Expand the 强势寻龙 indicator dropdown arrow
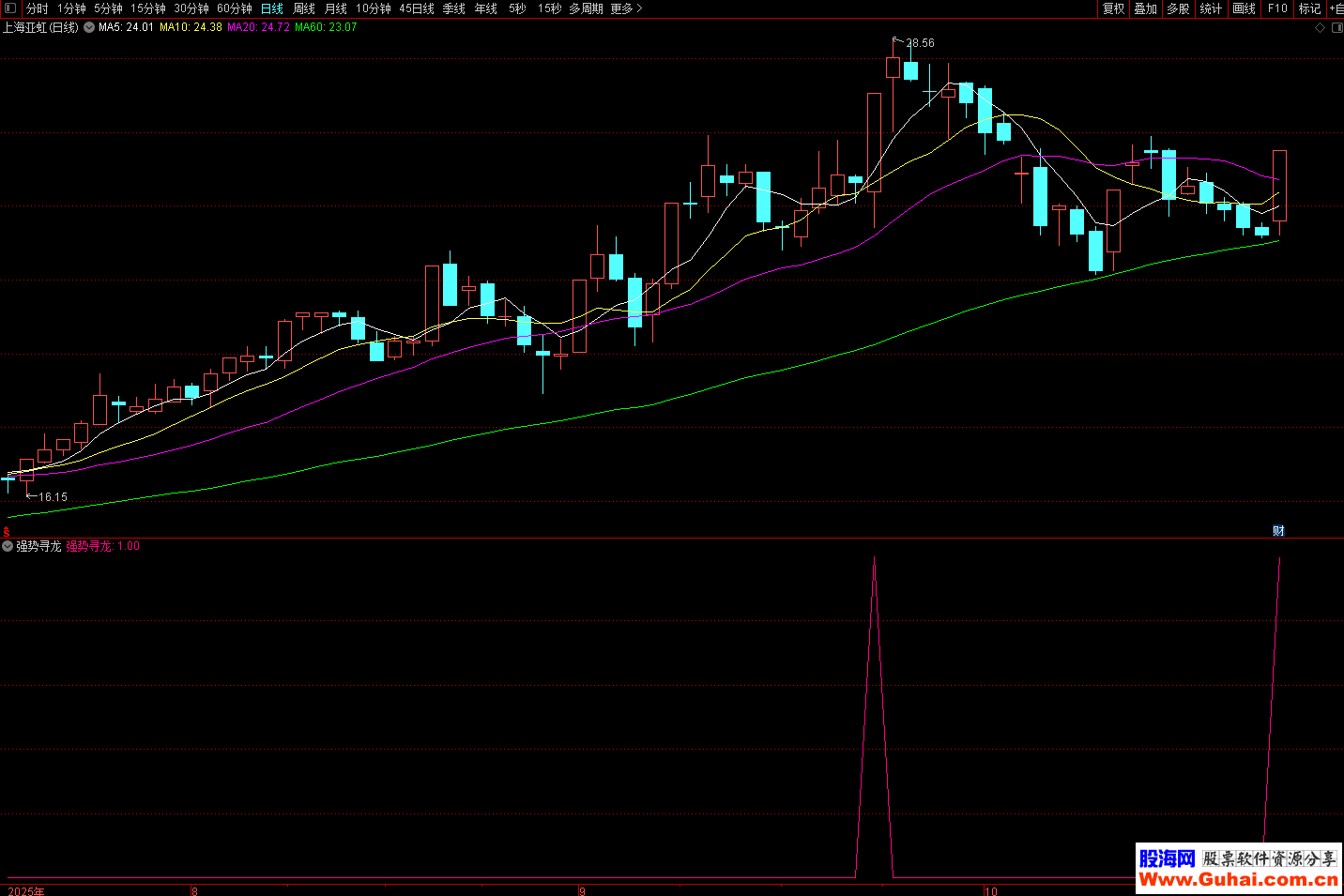The height and width of the screenshot is (896, 1344). click(8, 546)
